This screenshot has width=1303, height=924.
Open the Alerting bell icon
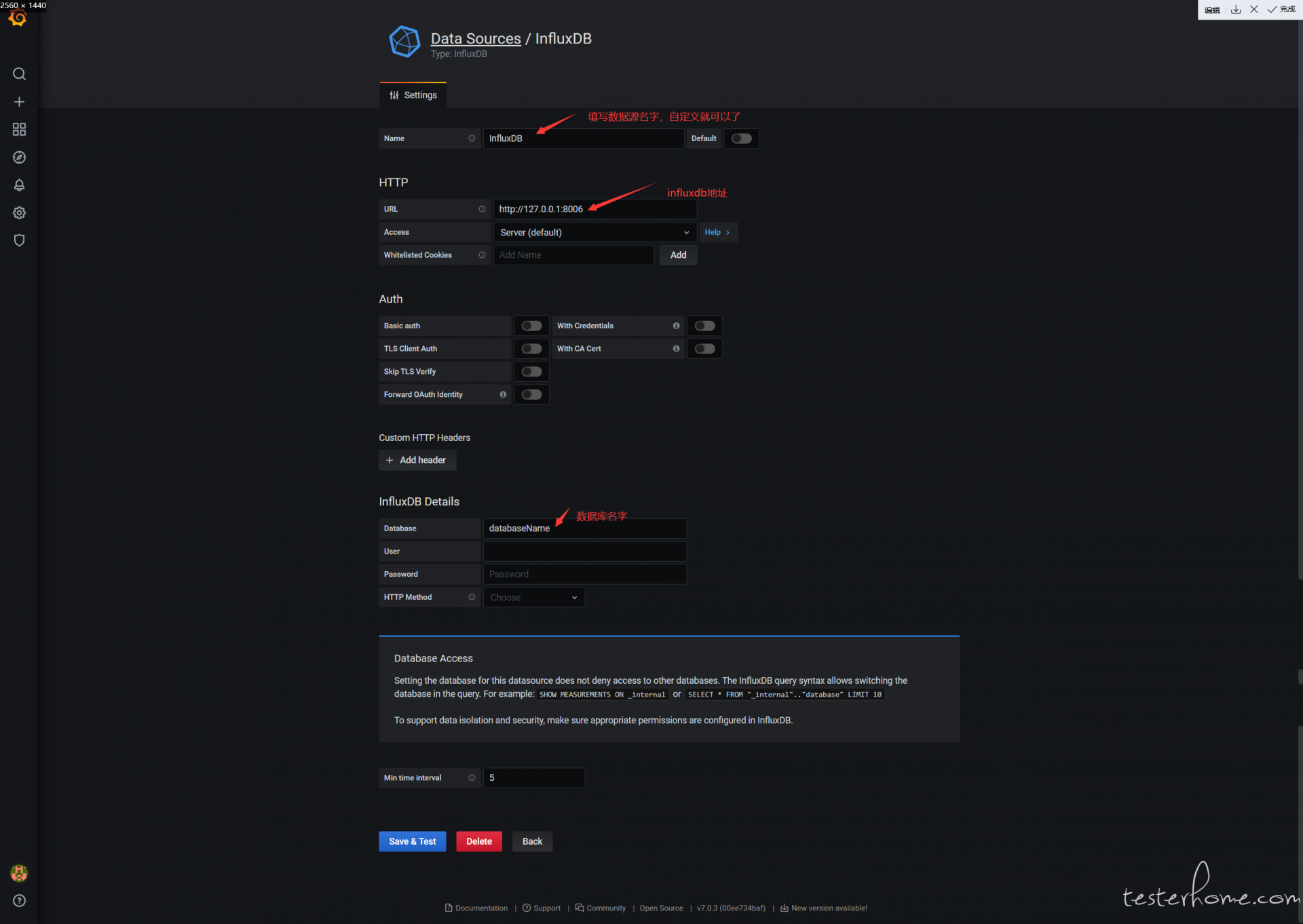pos(19,185)
